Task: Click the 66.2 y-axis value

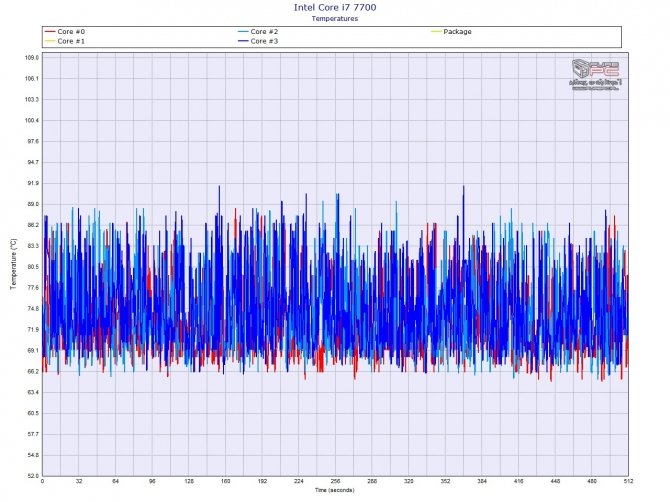Action: pyautogui.click(x=33, y=372)
